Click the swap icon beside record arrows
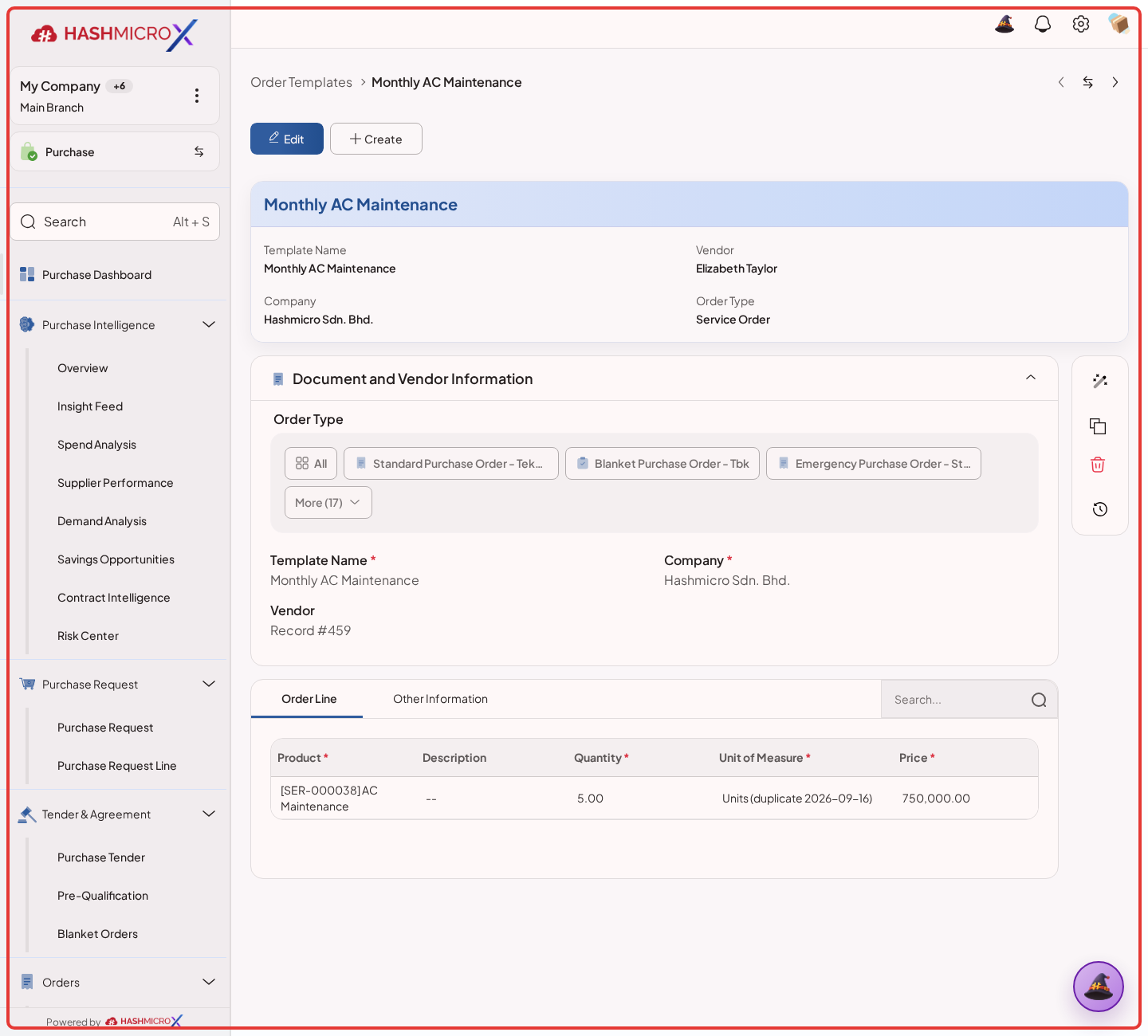This screenshot has width=1148, height=1036. tap(1087, 82)
